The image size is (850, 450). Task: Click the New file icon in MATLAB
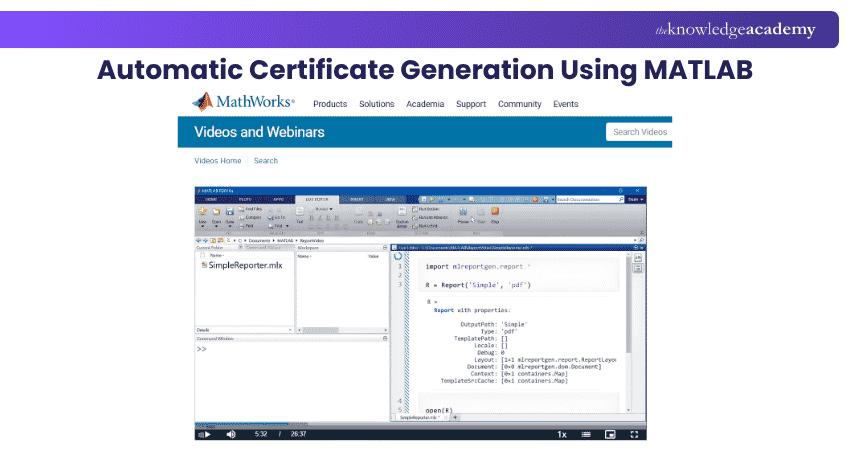[203, 211]
